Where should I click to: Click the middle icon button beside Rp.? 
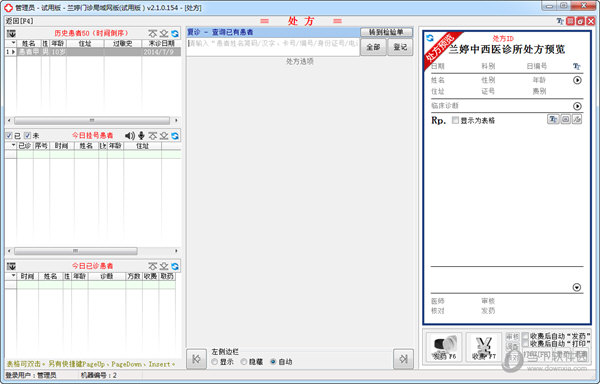[566, 119]
